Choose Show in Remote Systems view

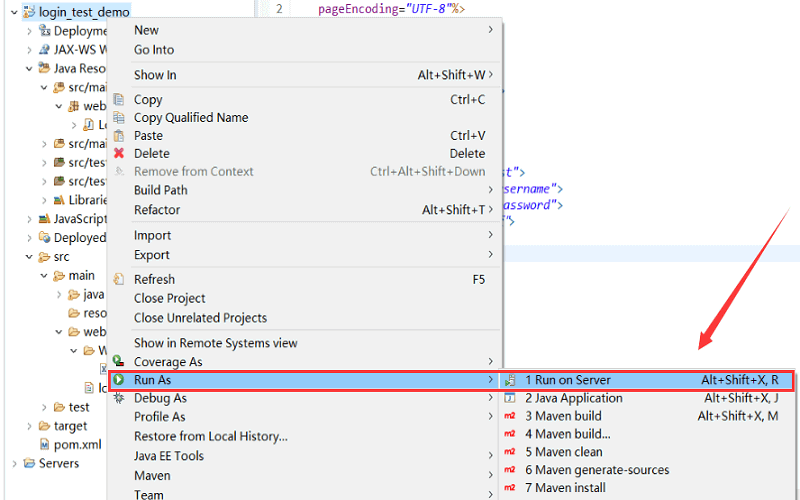[305, 343]
